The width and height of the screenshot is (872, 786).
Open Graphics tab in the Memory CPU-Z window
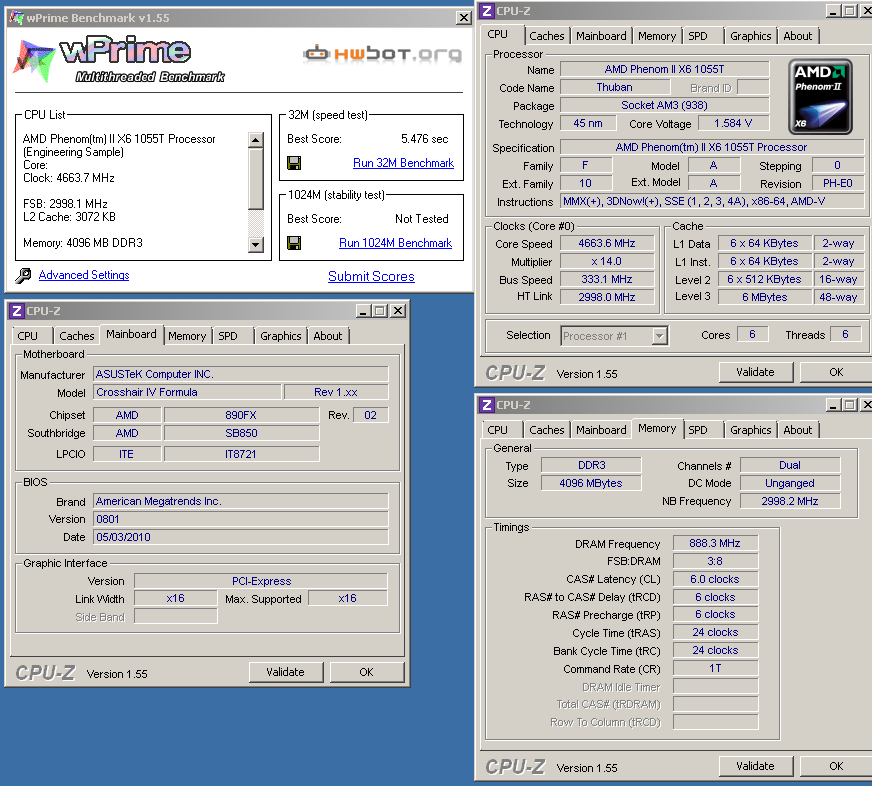tap(750, 430)
